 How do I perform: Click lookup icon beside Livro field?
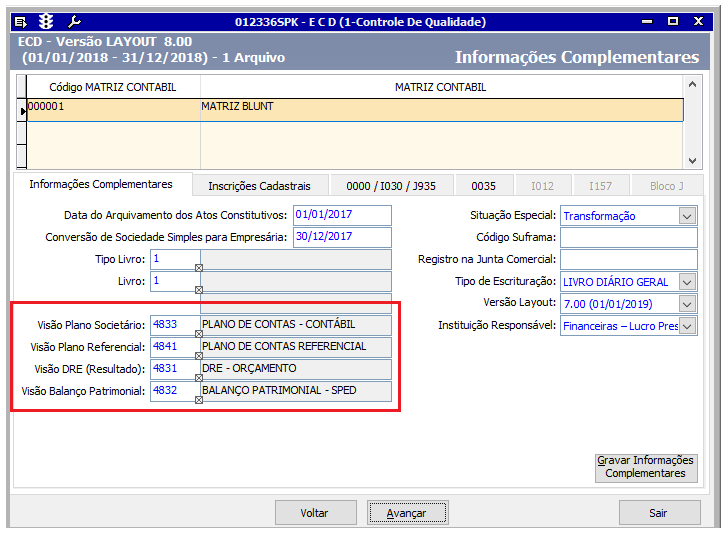pyautogui.click(x=199, y=290)
